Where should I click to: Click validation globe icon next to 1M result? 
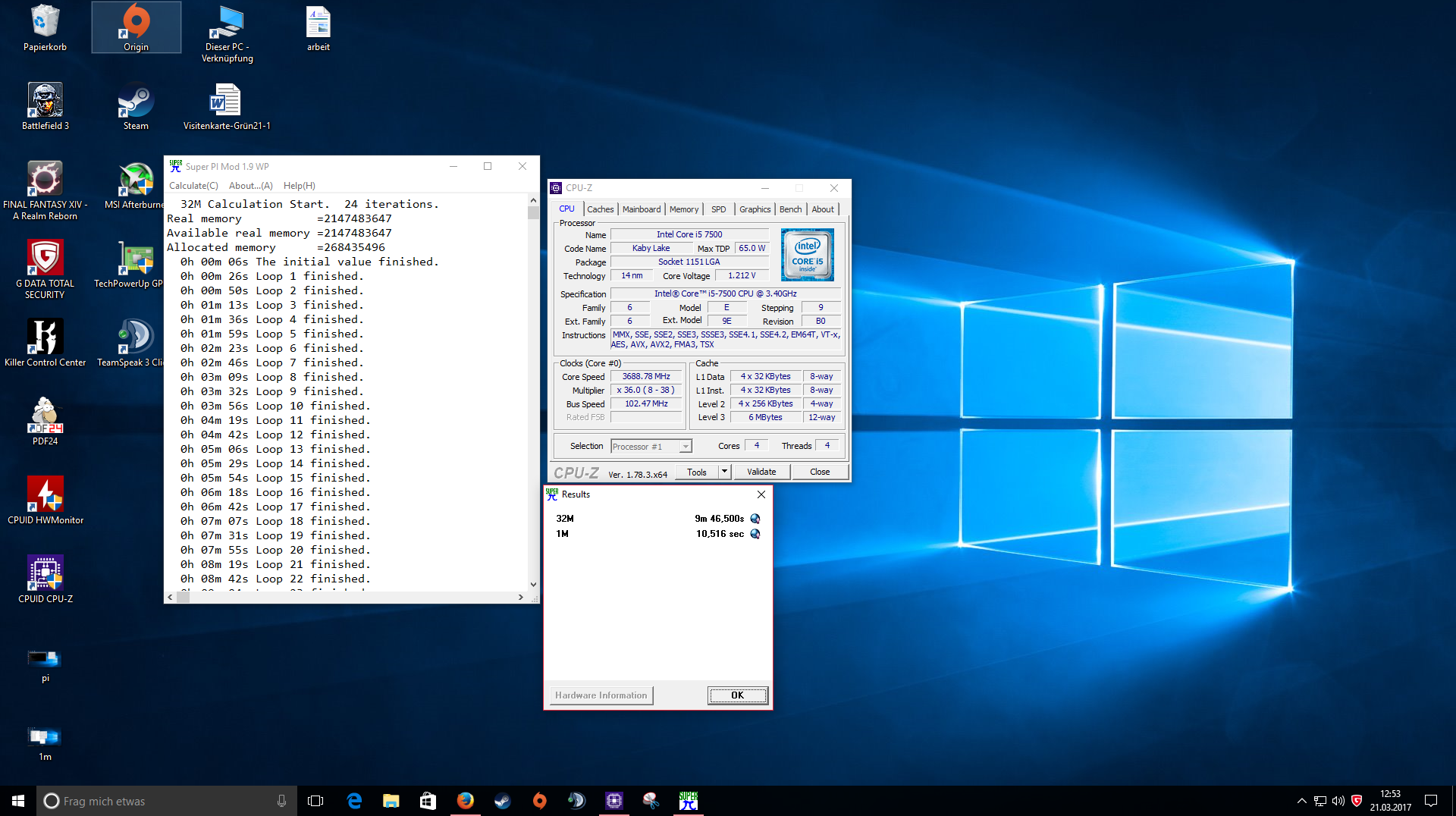click(x=755, y=534)
